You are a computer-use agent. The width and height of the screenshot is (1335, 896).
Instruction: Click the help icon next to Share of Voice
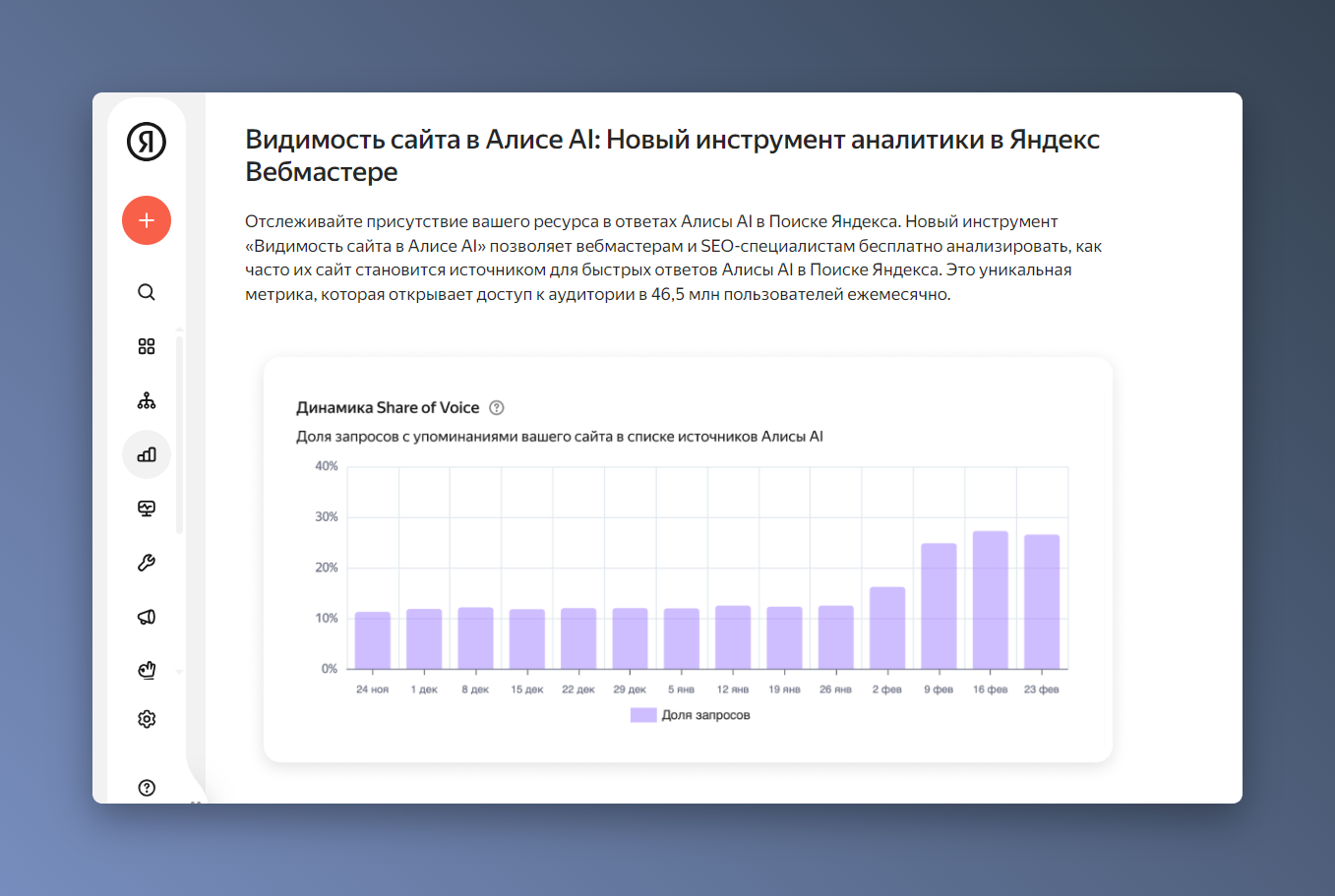coord(497,408)
